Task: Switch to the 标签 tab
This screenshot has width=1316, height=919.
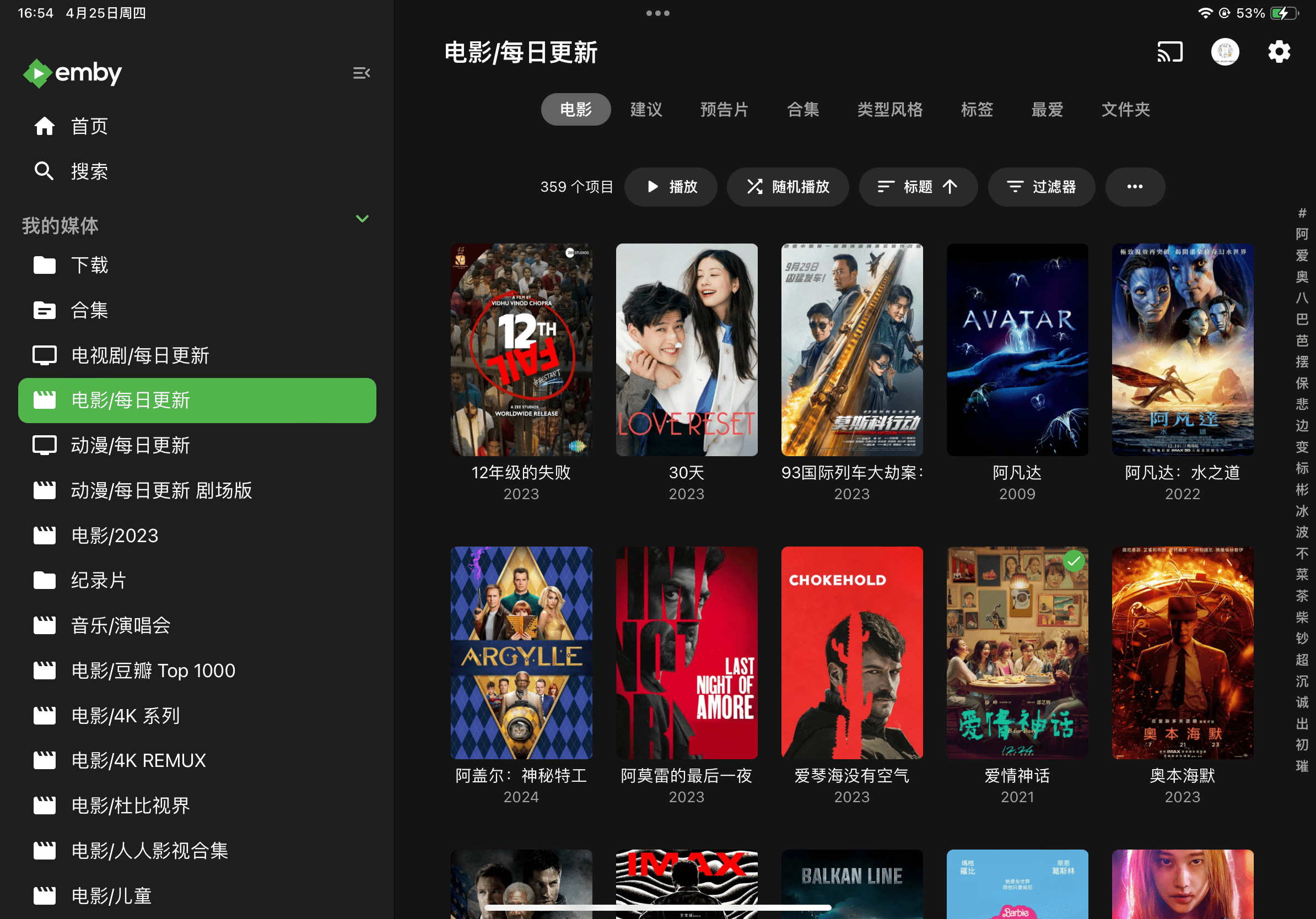Action: [977, 110]
